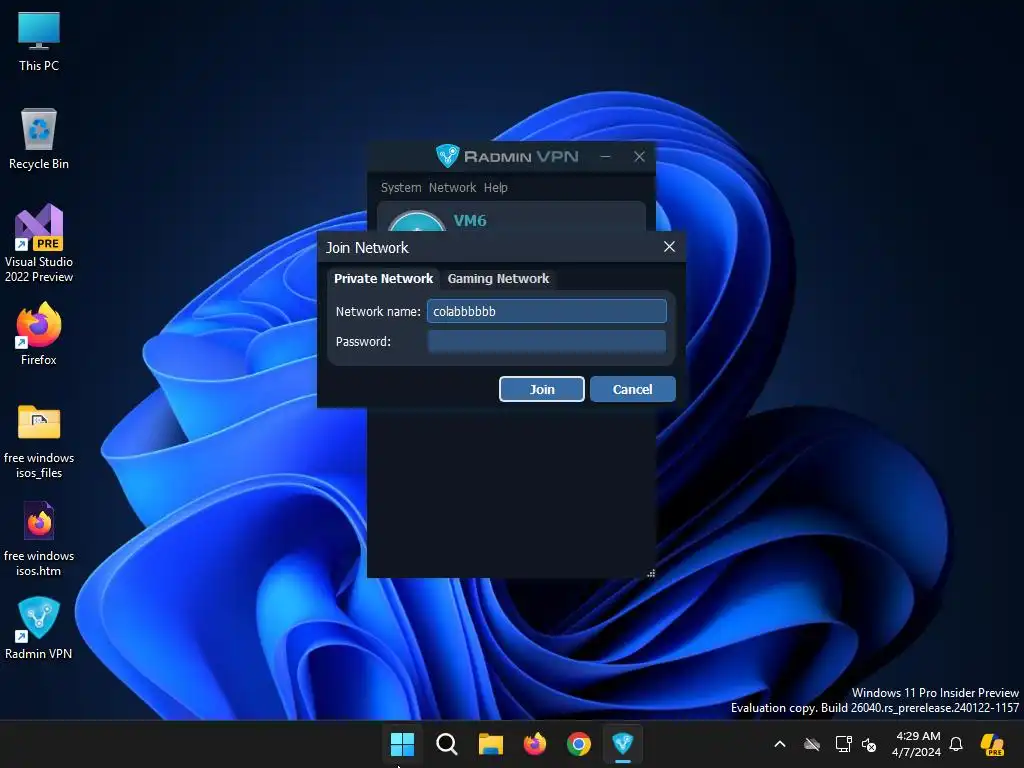Minimize the Radmin VPN window
The image size is (1024, 768).
(605, 157)
